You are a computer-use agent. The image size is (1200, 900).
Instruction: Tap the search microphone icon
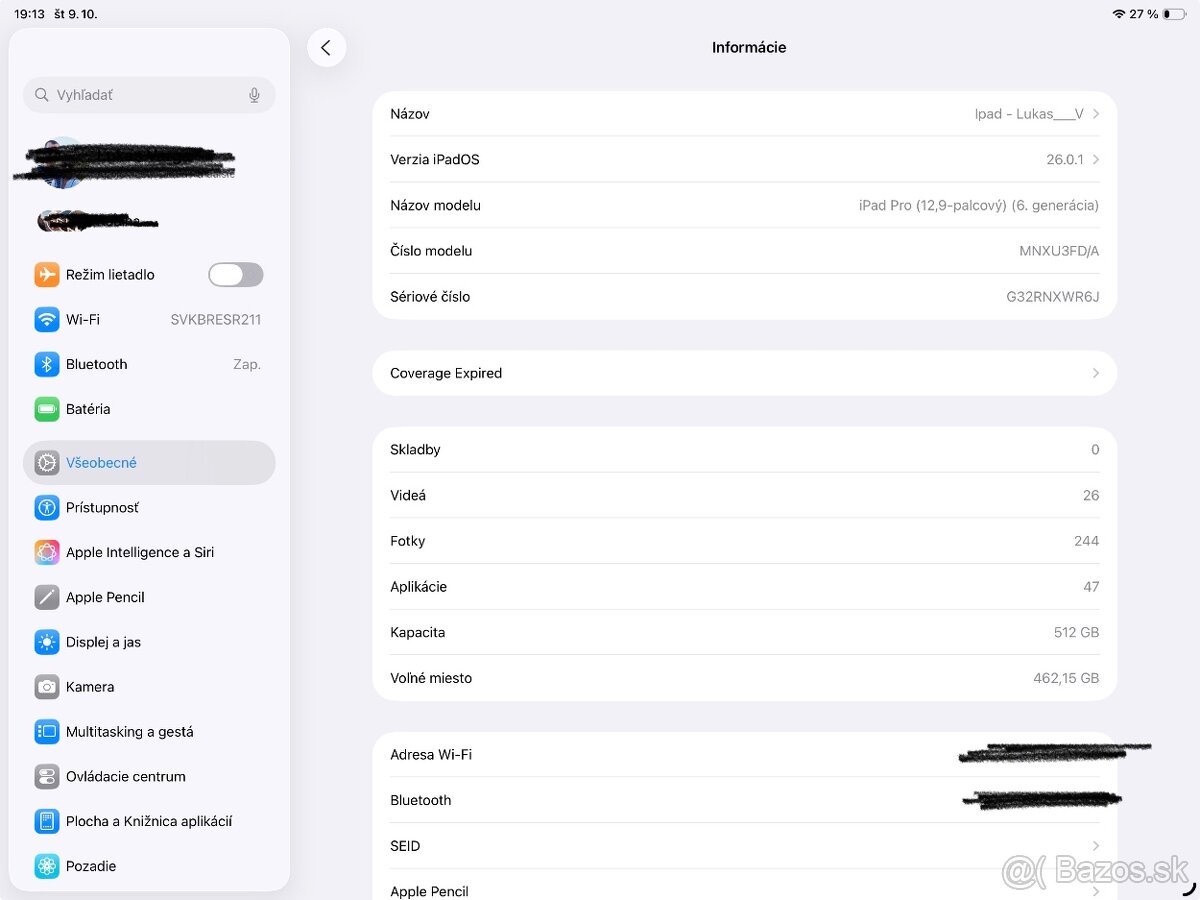[254, 94]
